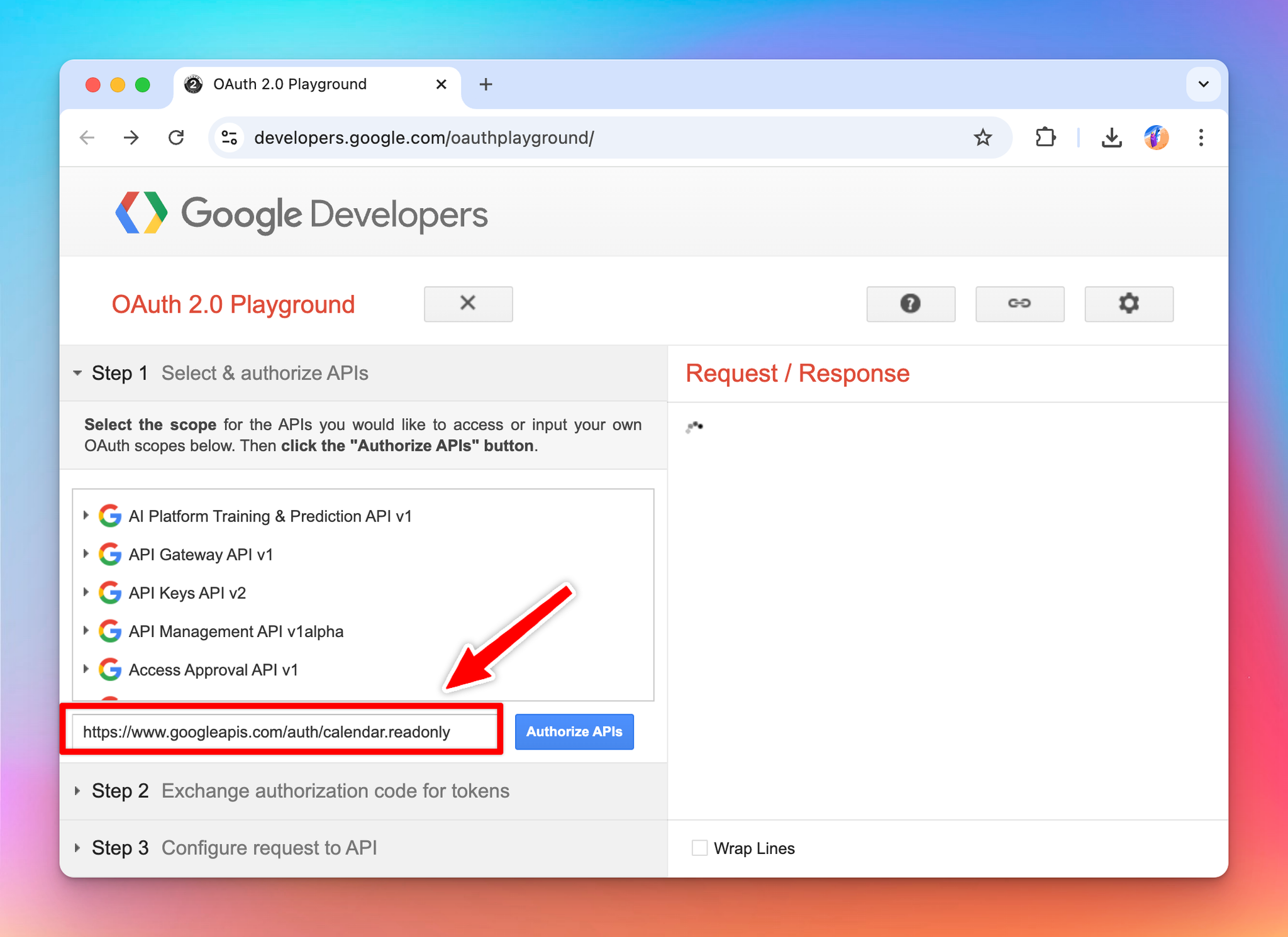Open OAuth 2.0 configuration gear
Screen dimensions: 1288x937
coord(1129,304)
